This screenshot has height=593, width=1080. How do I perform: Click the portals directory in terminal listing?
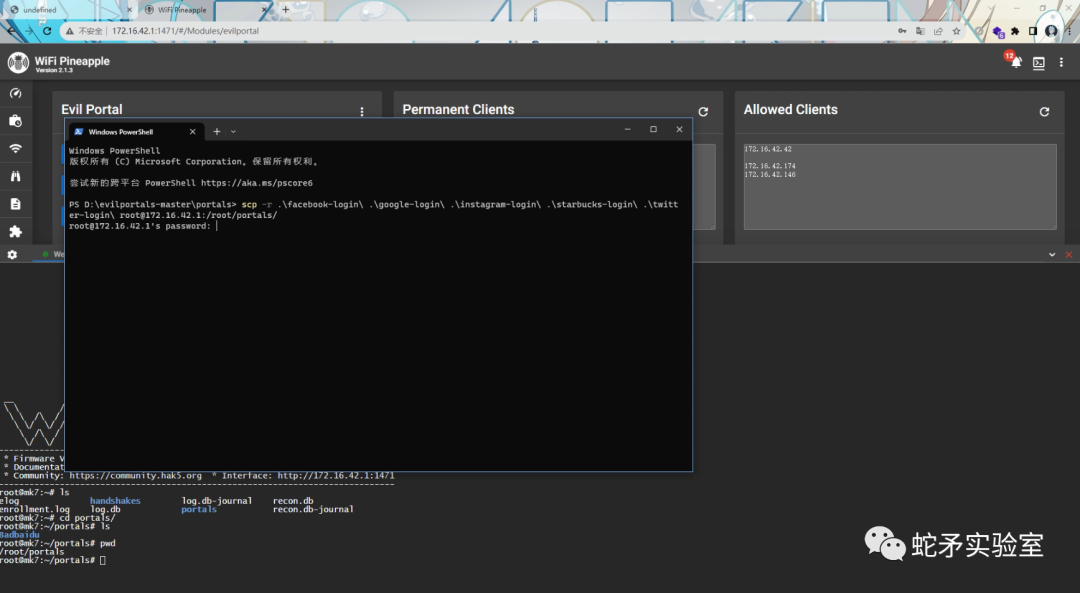[199, 510]
